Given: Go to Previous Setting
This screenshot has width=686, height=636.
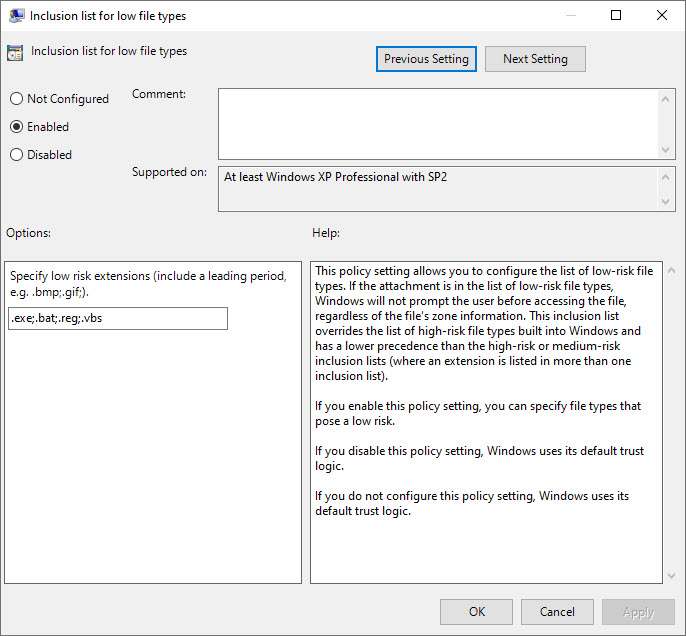Looking at the screenshot, I should coord(426,59).
